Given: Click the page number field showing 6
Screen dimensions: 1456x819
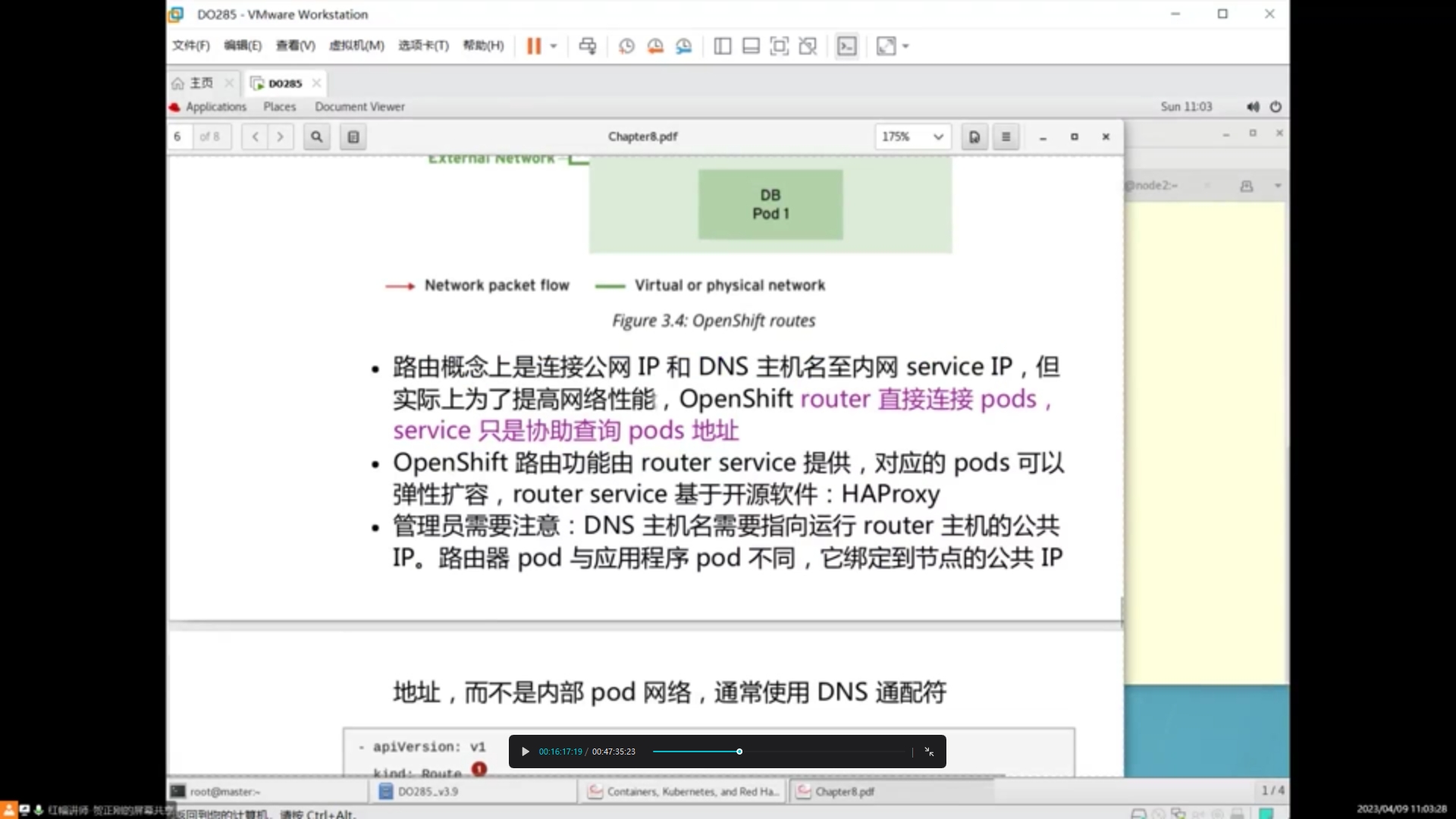Looking at the screenshot, I should pyautogui.click(x=180, y=136).
